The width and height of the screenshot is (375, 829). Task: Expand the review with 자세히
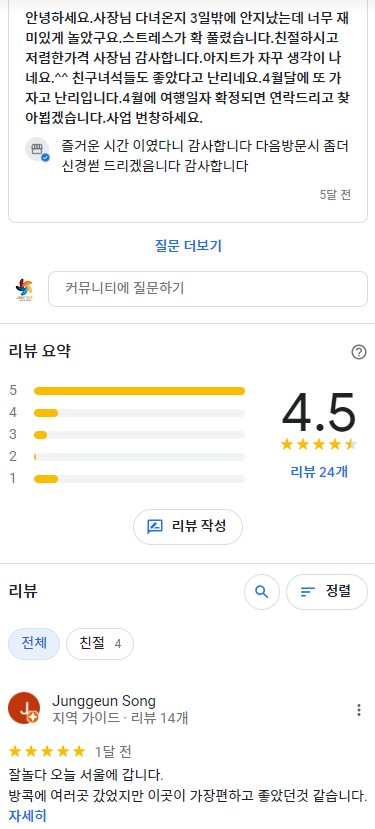[x=28, y=815]
